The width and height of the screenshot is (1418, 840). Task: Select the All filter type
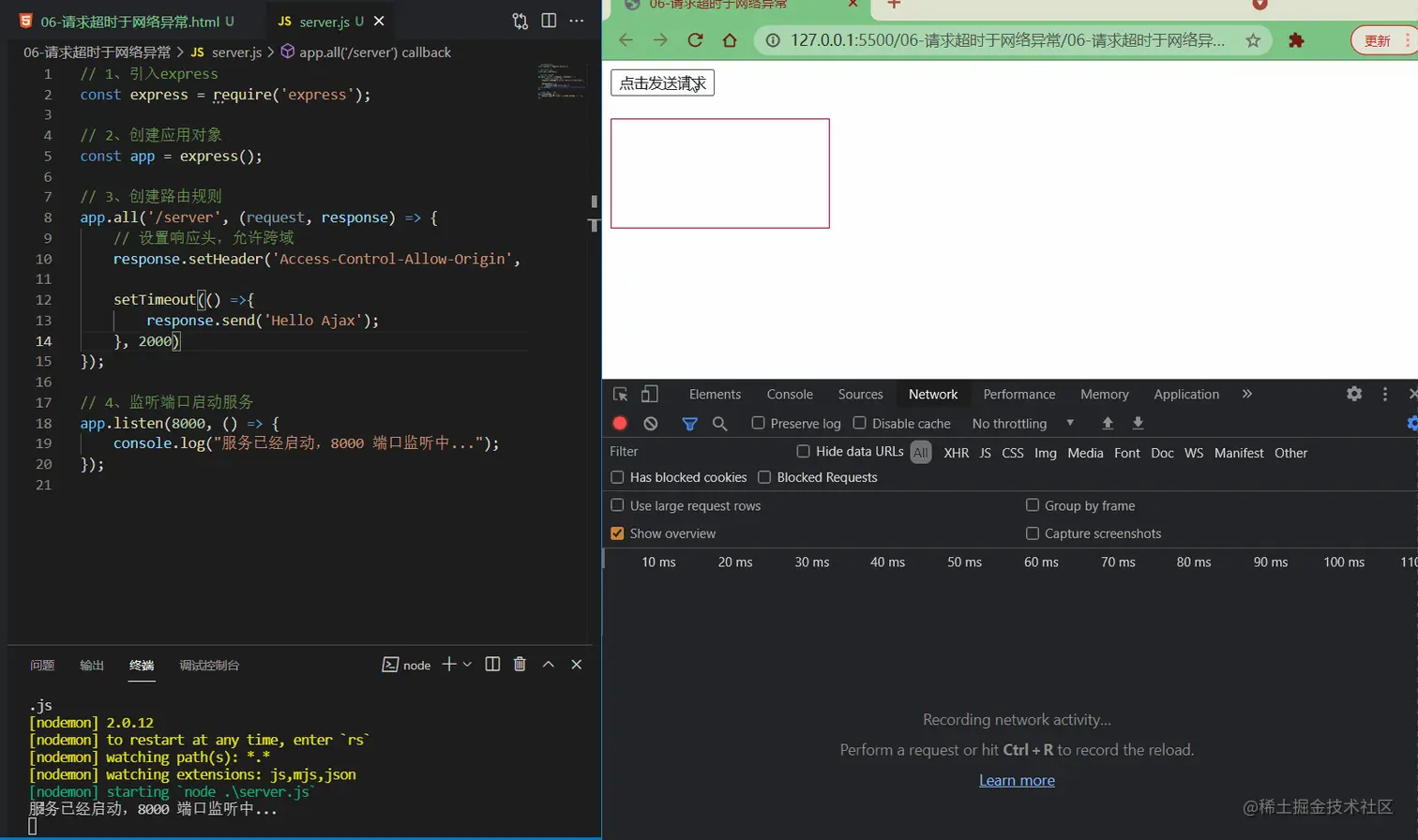click(921, 453)
